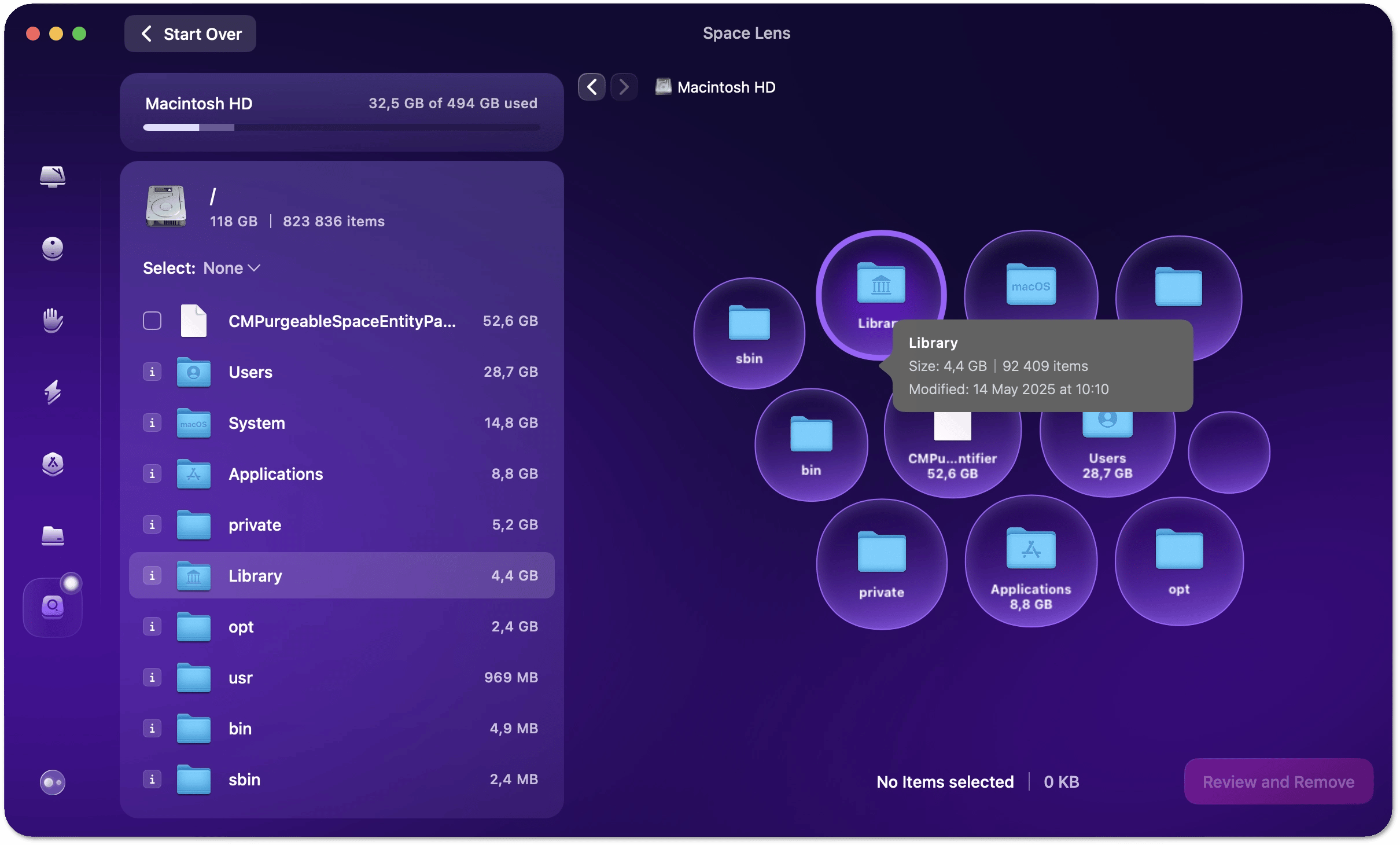
Task: Open the usr 969 MB row
Action: pos(341,678)
